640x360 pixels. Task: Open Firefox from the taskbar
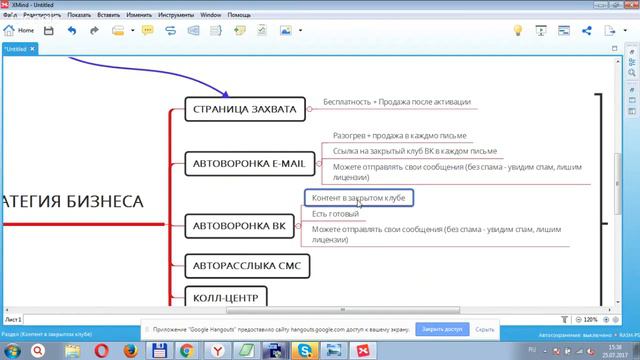pos(130,351)
